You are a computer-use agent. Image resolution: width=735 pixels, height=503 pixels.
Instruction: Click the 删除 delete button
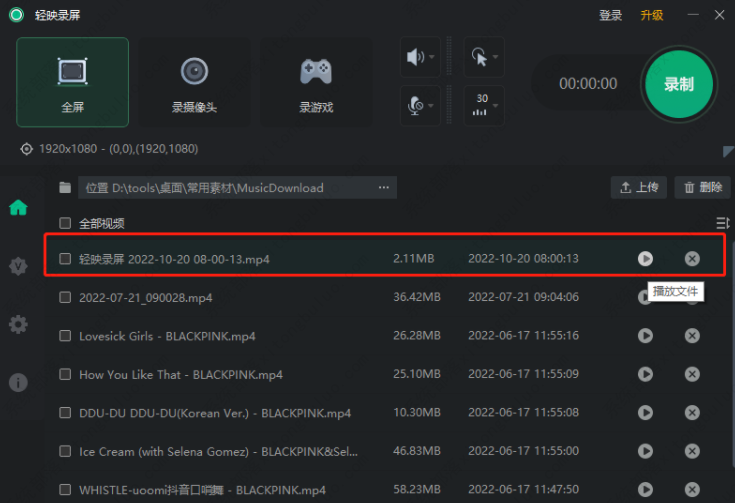[x=702, y=188]
